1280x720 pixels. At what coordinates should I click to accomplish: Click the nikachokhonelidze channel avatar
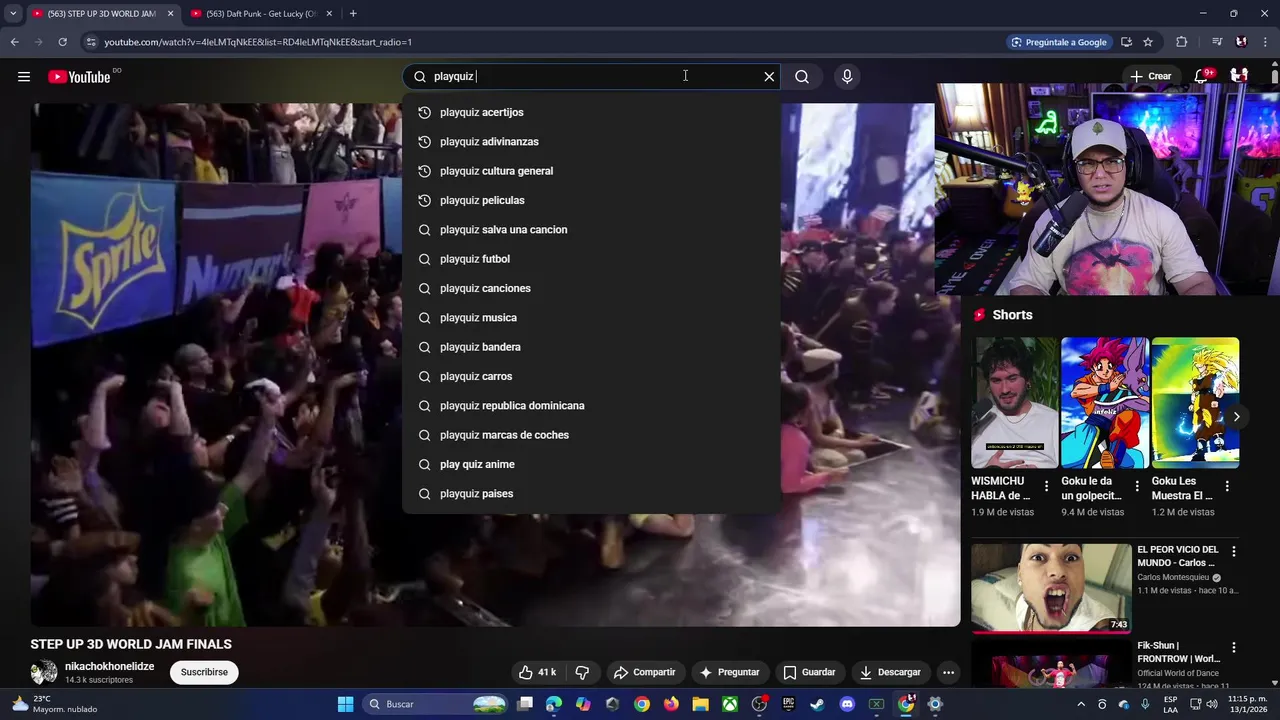click(44, 672)
